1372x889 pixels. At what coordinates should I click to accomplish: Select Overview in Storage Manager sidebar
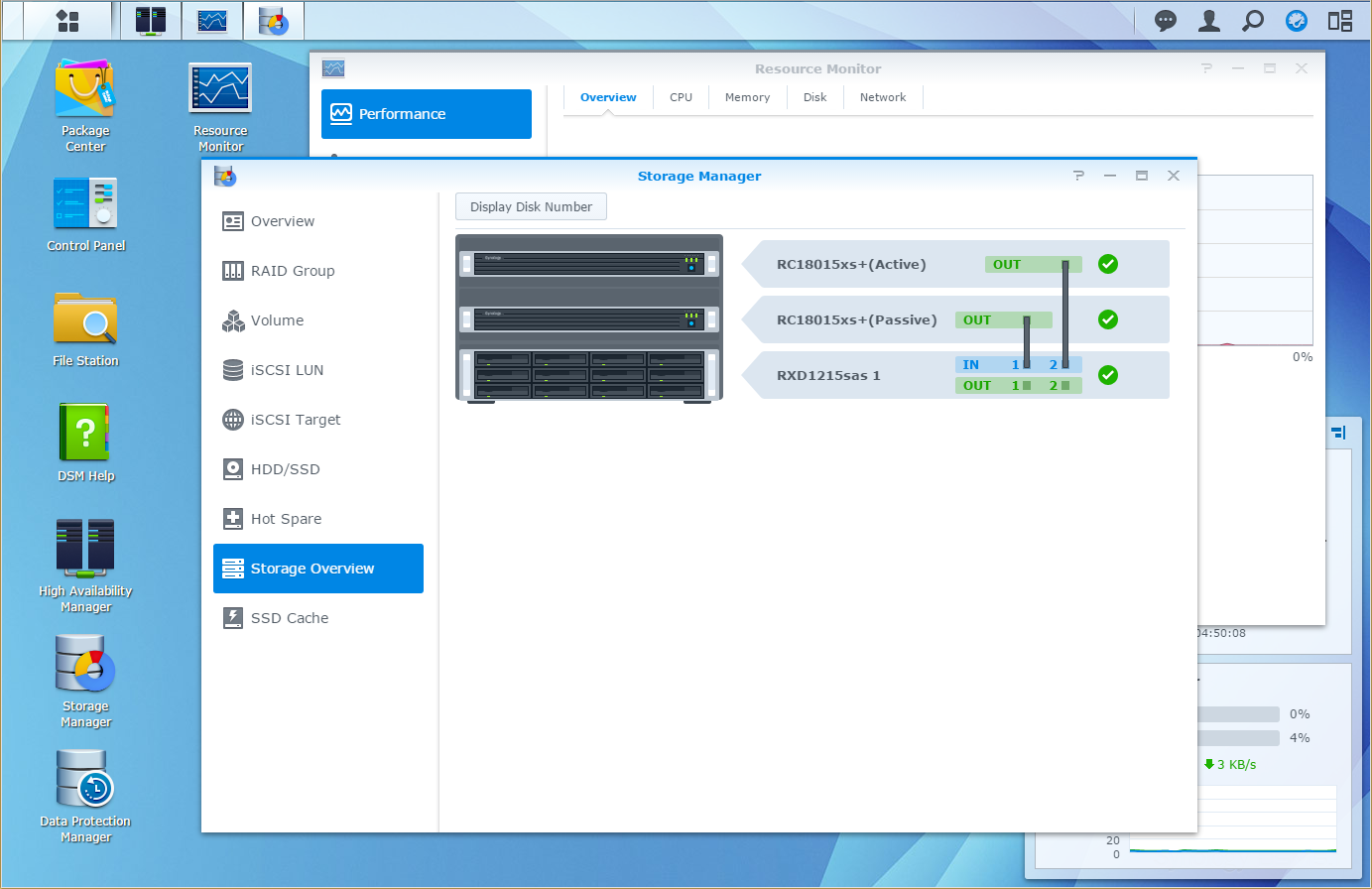coord(318,221)
